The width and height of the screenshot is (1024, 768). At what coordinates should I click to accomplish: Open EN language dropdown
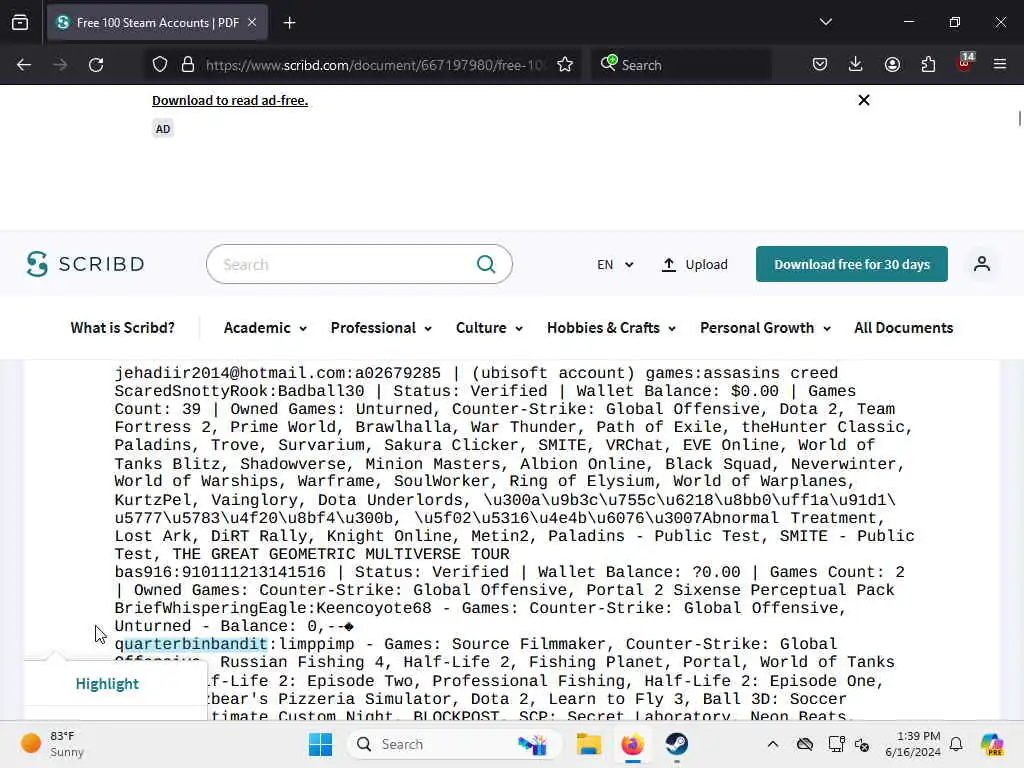tap(615, 264)
